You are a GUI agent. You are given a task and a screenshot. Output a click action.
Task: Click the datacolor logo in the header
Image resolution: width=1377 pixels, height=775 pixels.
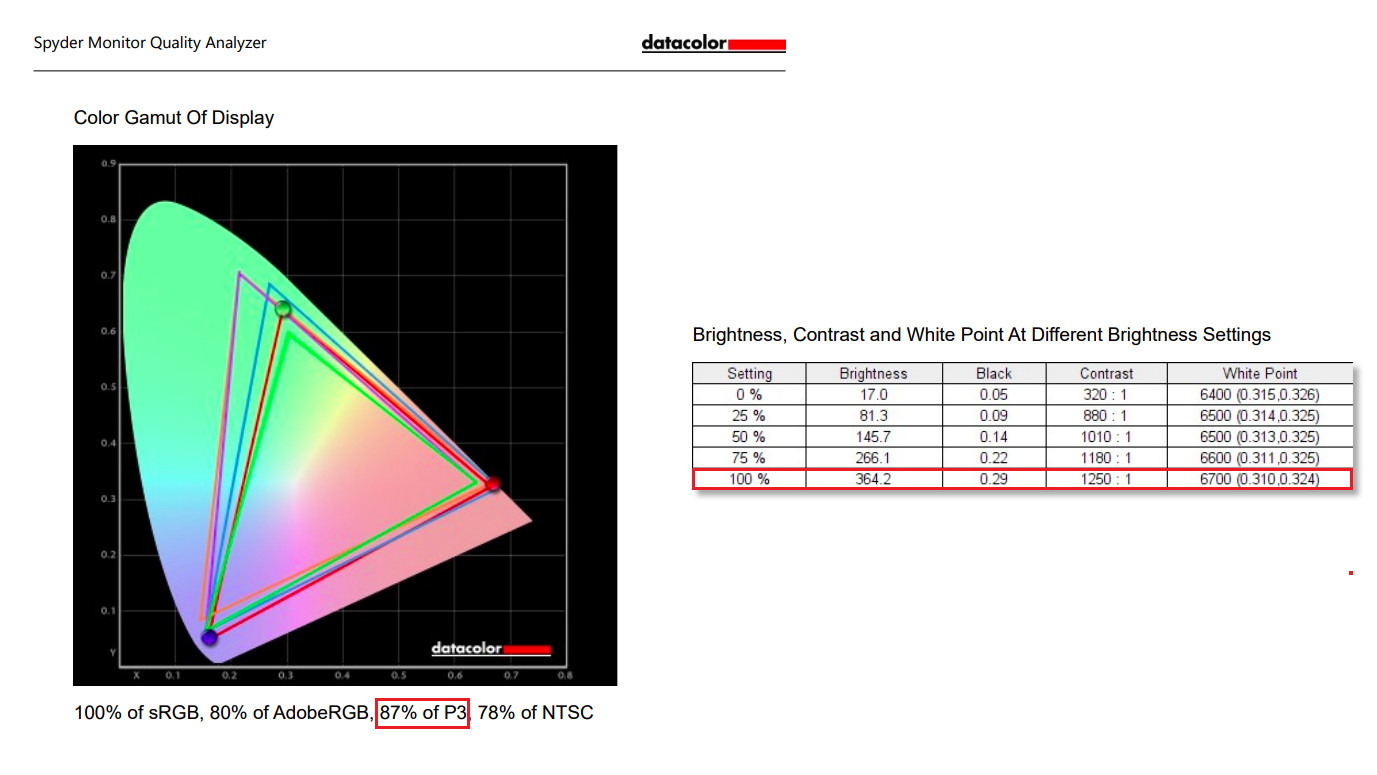point(713,44)
